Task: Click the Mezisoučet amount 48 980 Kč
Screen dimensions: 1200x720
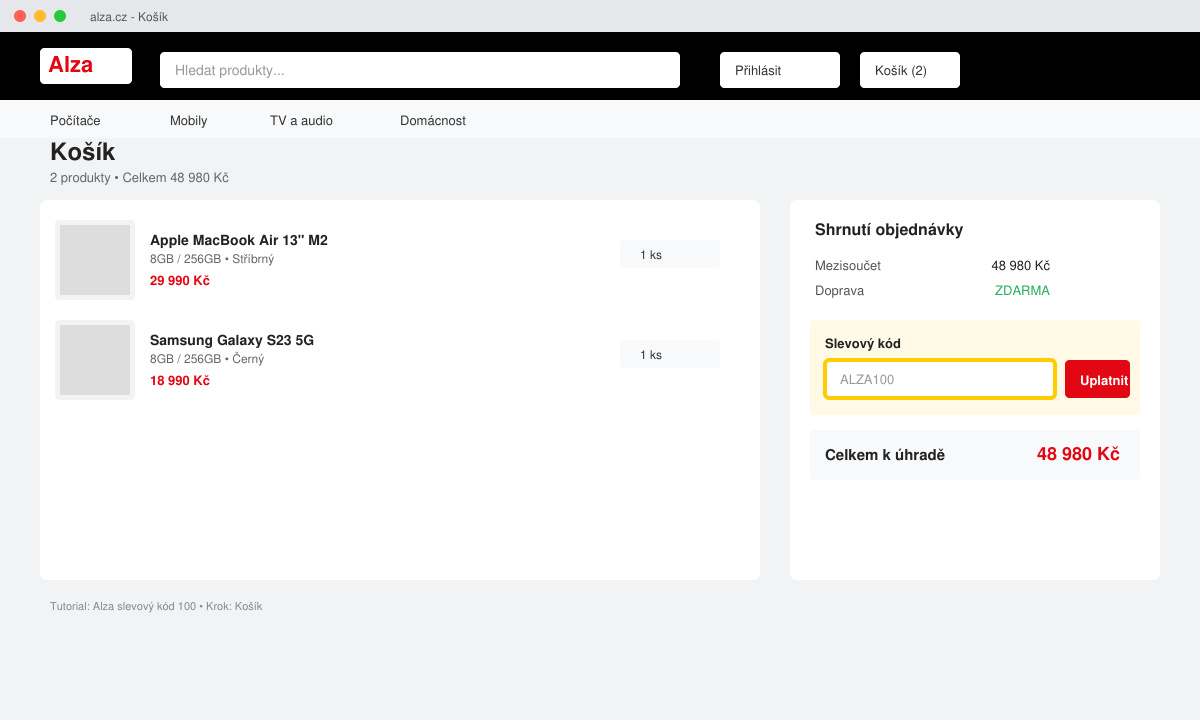Action: point(1020,266)
